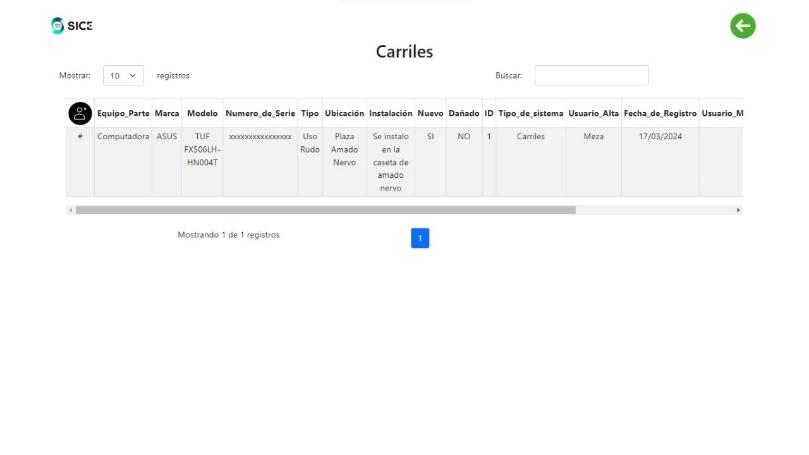Click the NO value under Dañado

tap(464, 136)
